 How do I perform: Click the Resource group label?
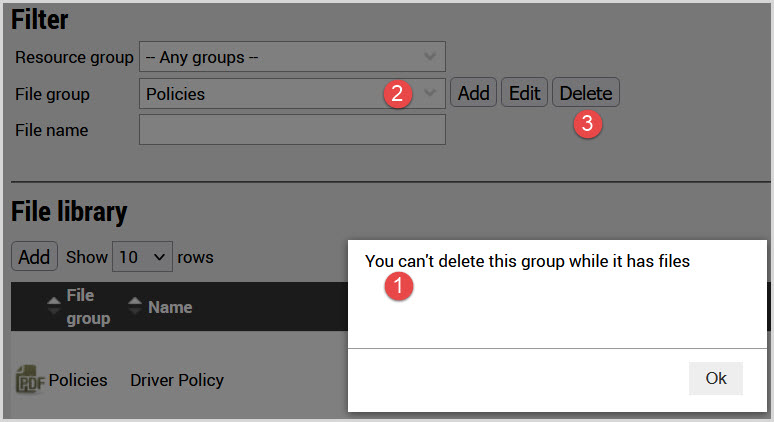pyautogui.click(x=74, y=57)
